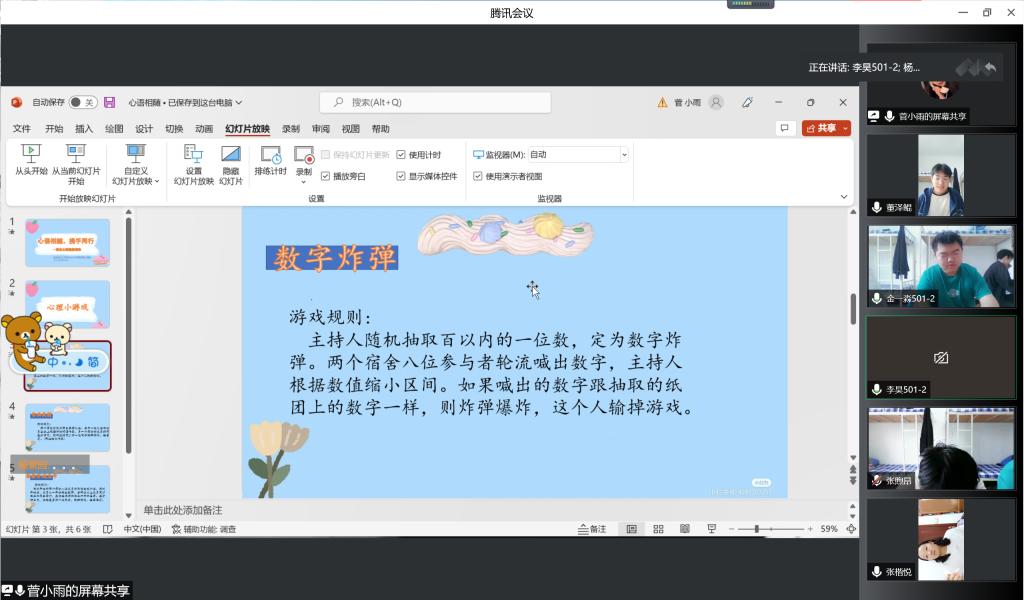The height and width of the screenshot is (600, 1024).
Task: Click the Hide Slide (隐藏幻灯片) icon
Action: tap(231, 160)
